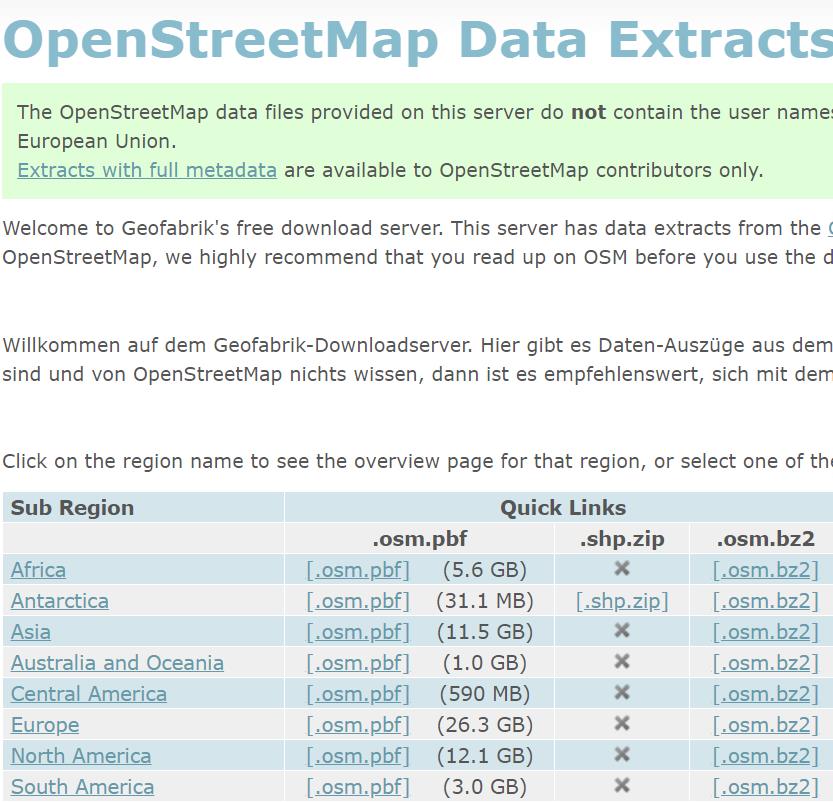Click the (11.5 GB) size for Asia
This screenshot has height=802, width=833.
(x=484, y=632)
